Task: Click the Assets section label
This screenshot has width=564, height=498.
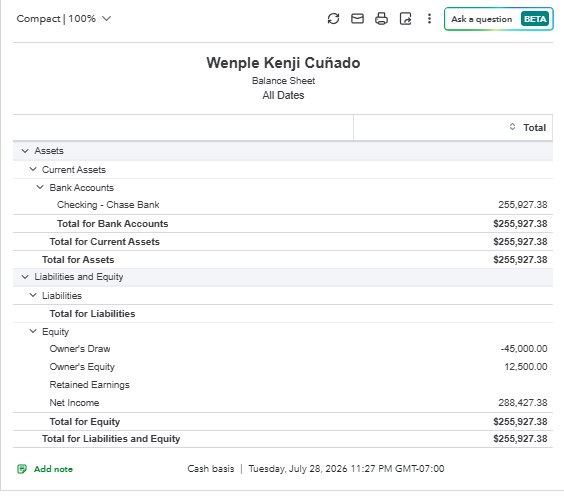Action: [49, 151]
